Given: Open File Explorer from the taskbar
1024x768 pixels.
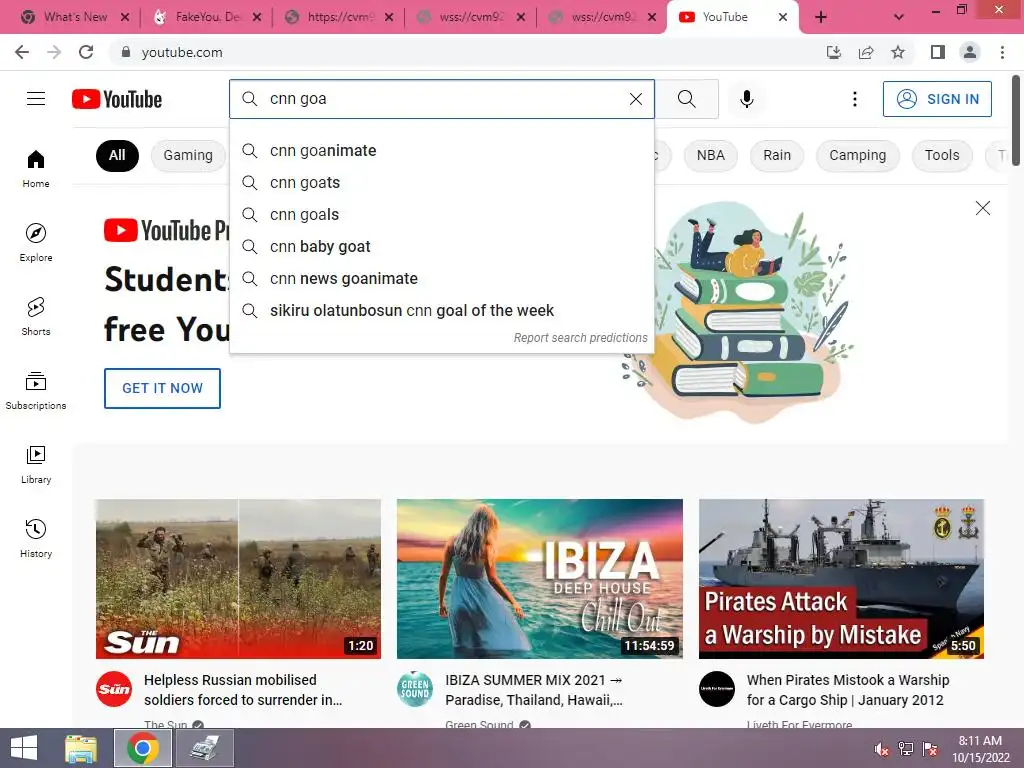Looking at the screenshot, I should point(81,748).
